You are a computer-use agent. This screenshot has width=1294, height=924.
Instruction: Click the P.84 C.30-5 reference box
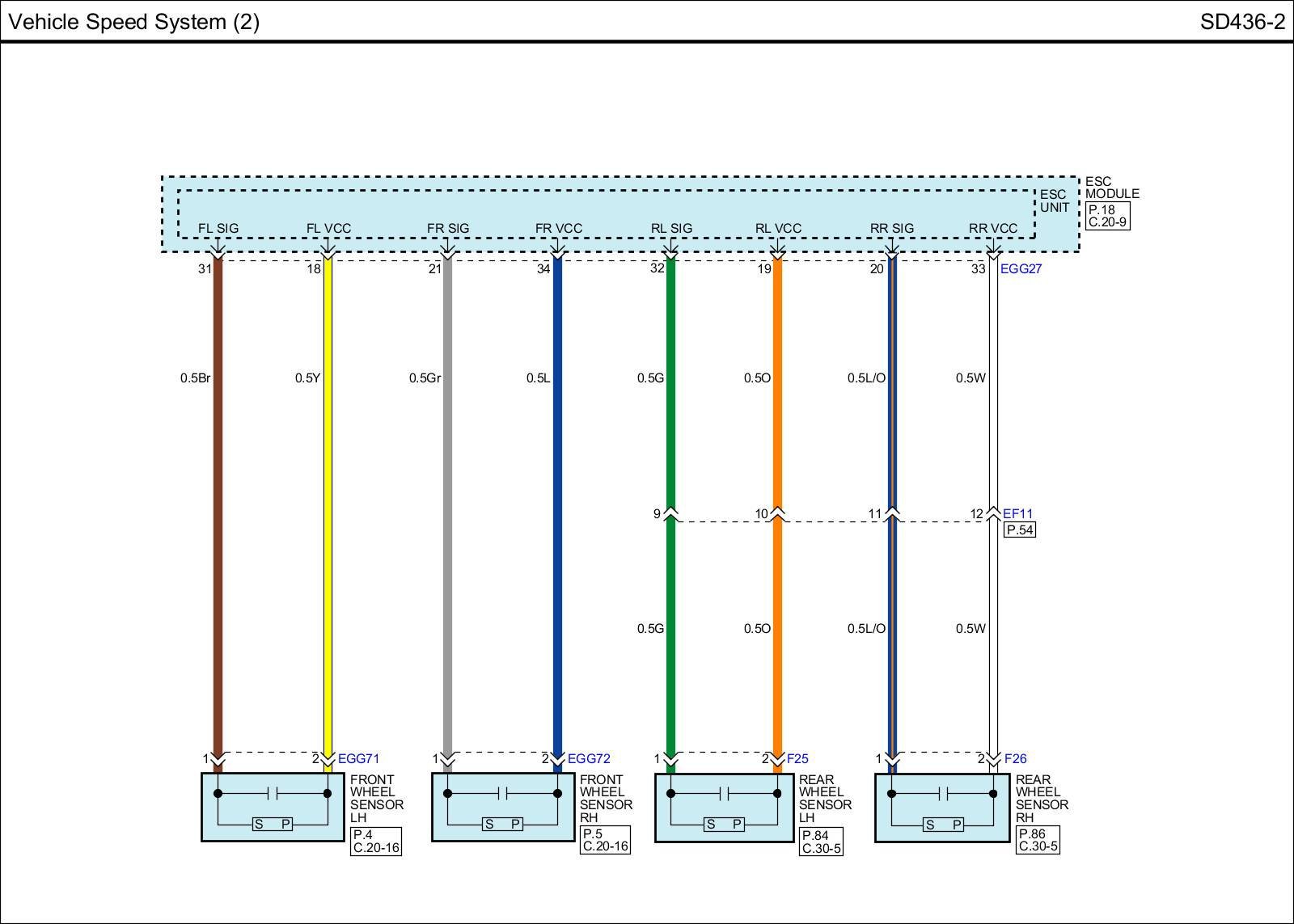tap(821, 842)
